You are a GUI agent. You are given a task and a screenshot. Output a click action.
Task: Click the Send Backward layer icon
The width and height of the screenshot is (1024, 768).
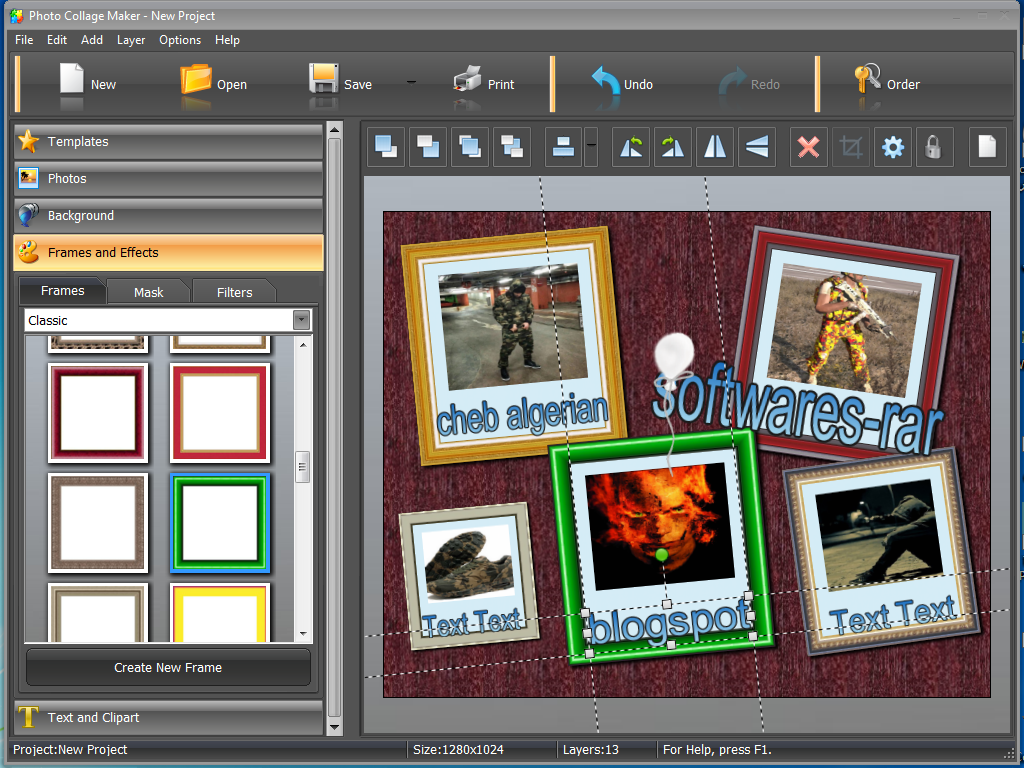(511, 147)
